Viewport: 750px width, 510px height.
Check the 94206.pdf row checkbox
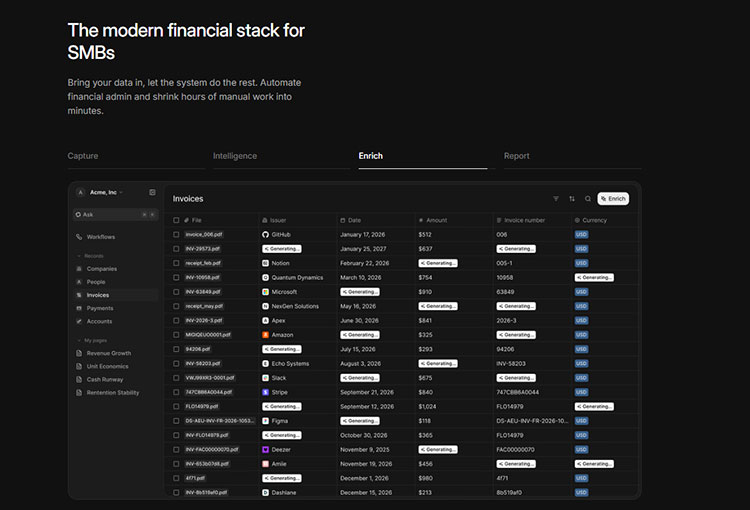[176, 349]
